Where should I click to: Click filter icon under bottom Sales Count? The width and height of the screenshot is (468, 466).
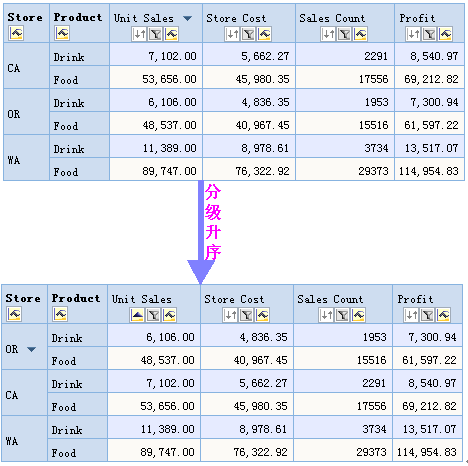342,315
